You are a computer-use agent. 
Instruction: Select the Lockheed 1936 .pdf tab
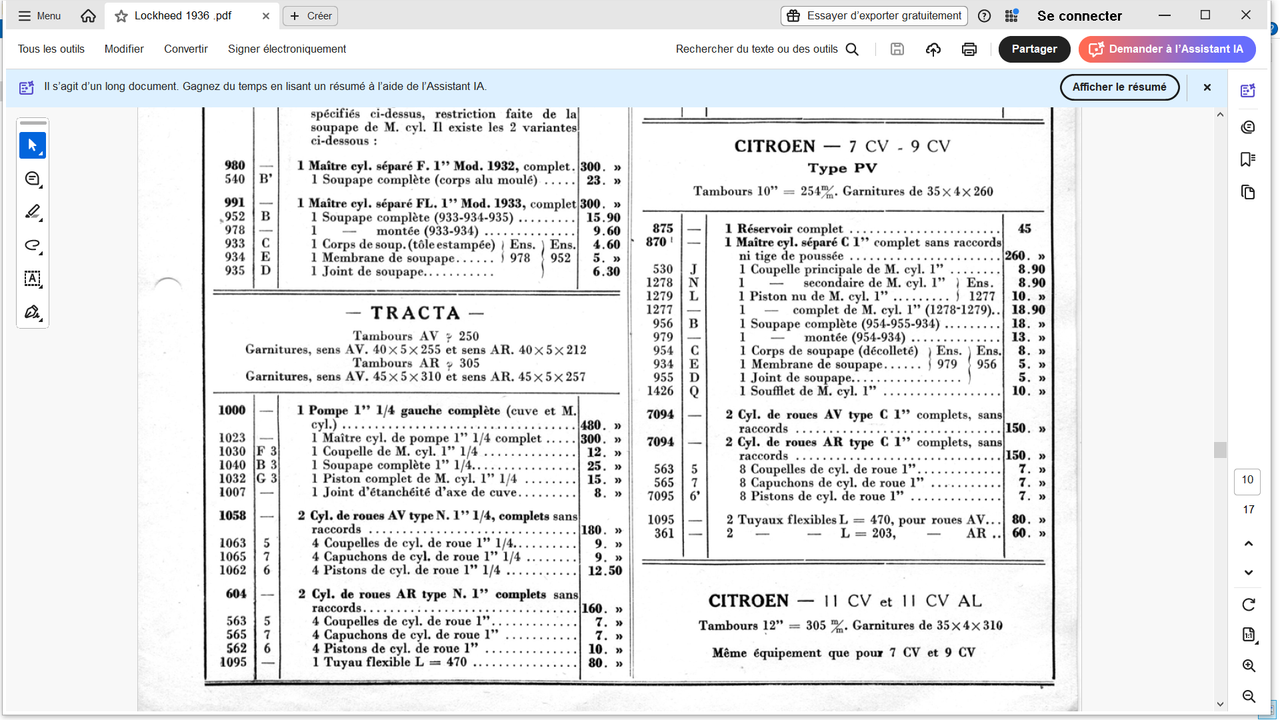(x=191, y=16)
